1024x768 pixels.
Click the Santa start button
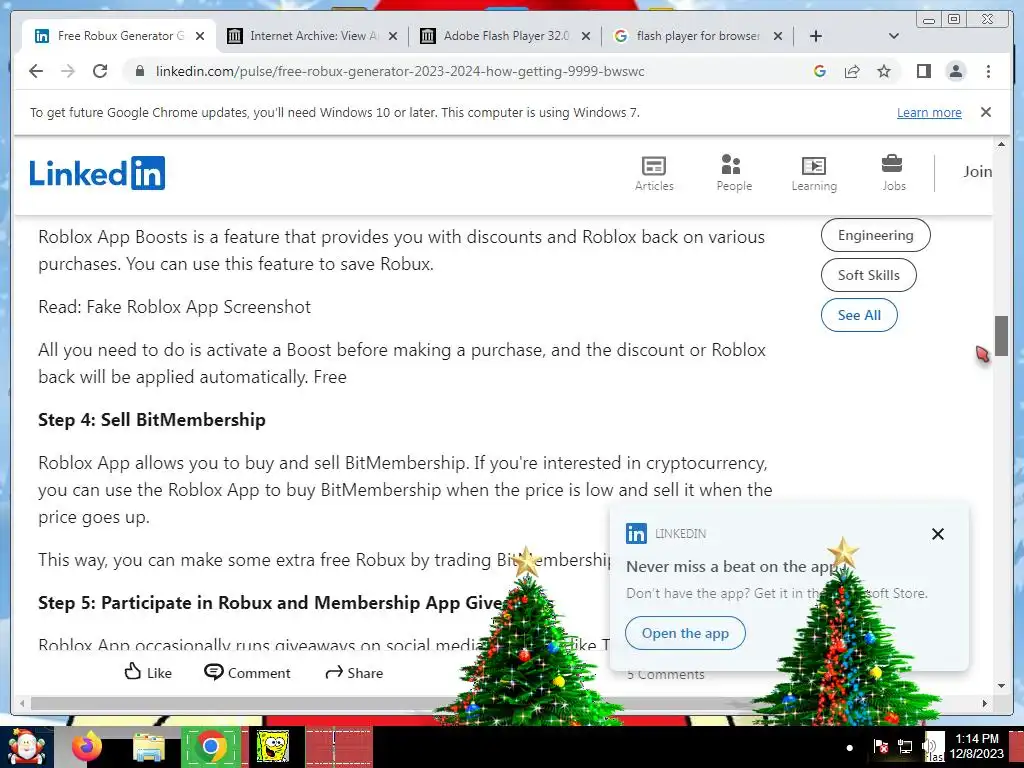tap(26, 746)
